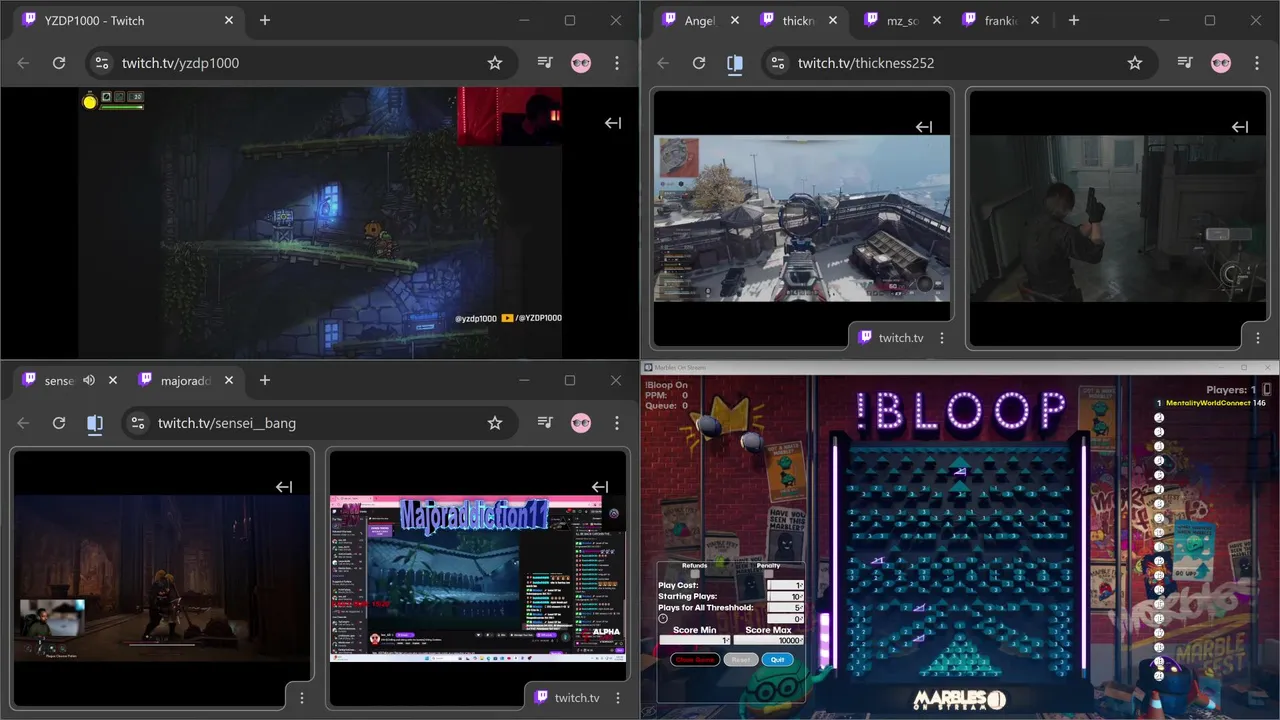Toggle the Penalty checkbox in Marbles
This screenshot has height=720, width=1280.
[x=769, y=574]
